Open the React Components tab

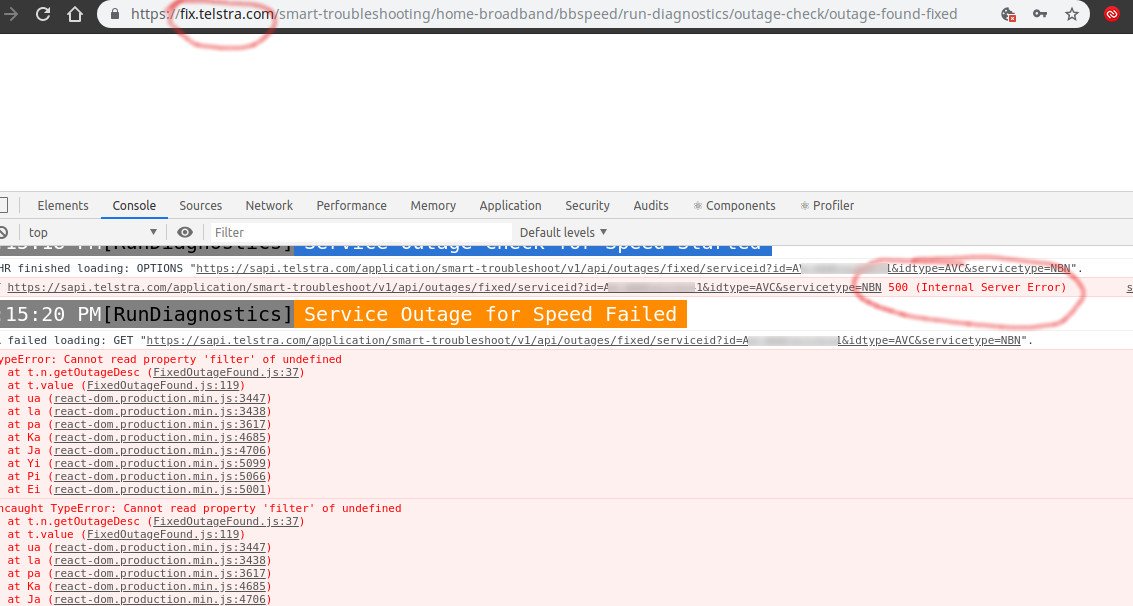click(734, 205)
